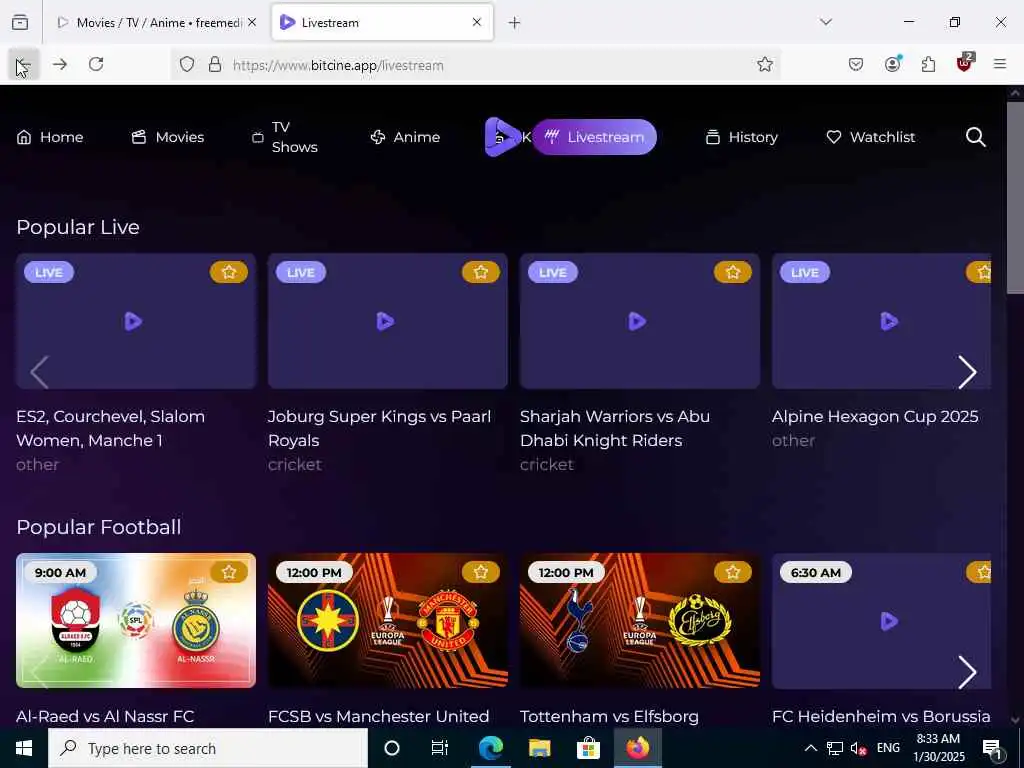Close the Movies / TV / Anime tab
This screenshot has height=768, width=1024.
point(252,22)
